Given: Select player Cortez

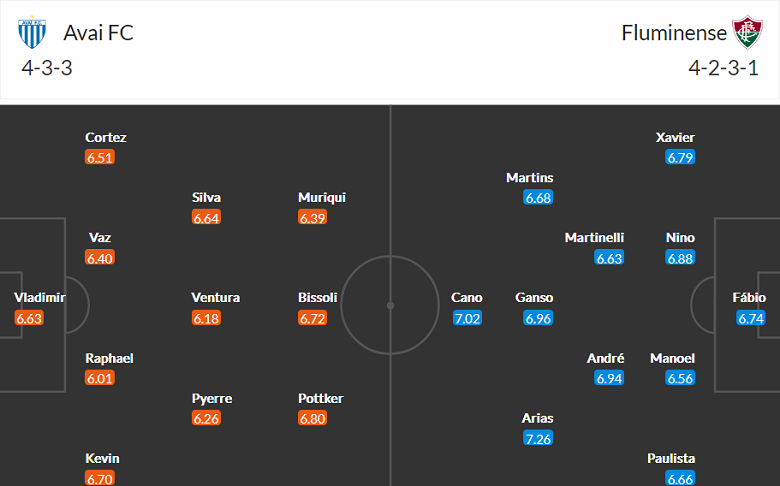Looking at the screenshot, I should [106, 138].
